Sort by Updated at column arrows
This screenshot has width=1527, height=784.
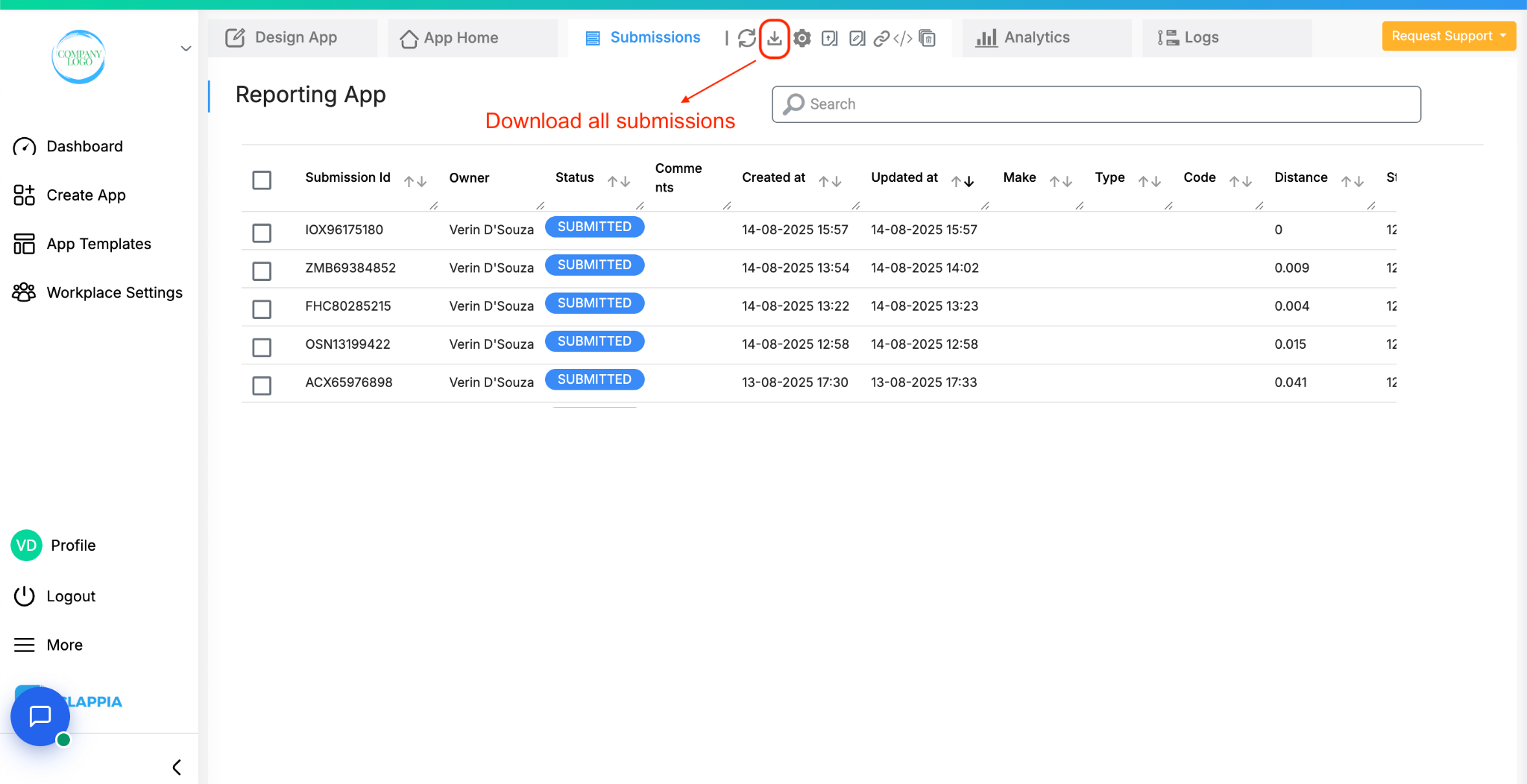click(963, 181)
